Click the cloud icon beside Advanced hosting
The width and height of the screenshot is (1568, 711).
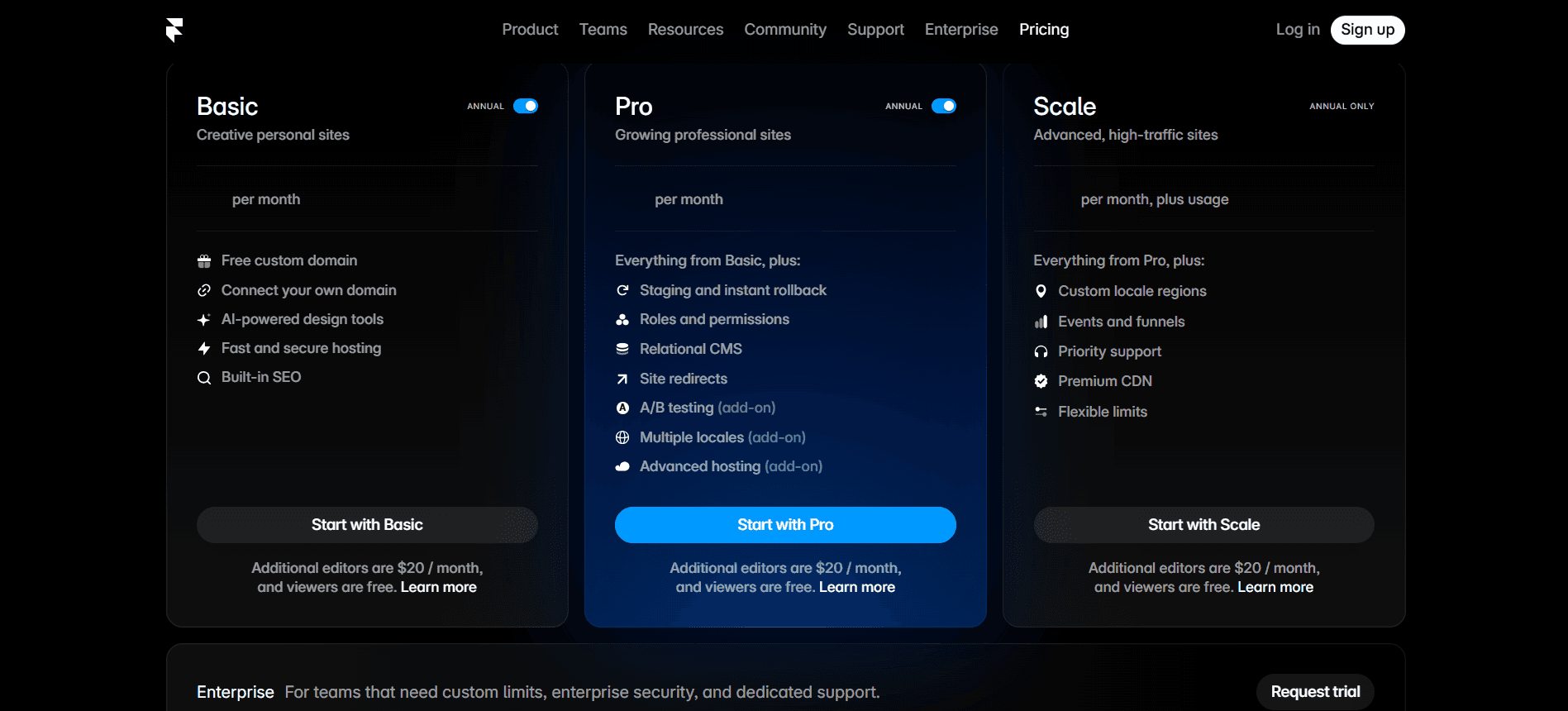click(622, 466)
